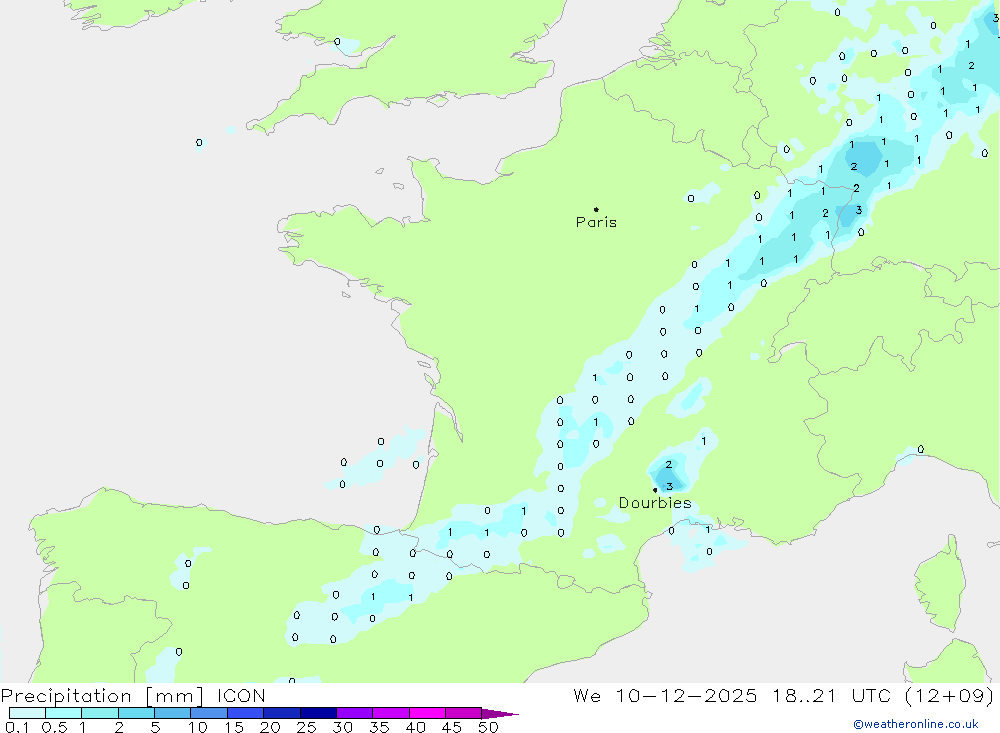Pick the purple legend swatch between 30 and 35

point(354,713)
